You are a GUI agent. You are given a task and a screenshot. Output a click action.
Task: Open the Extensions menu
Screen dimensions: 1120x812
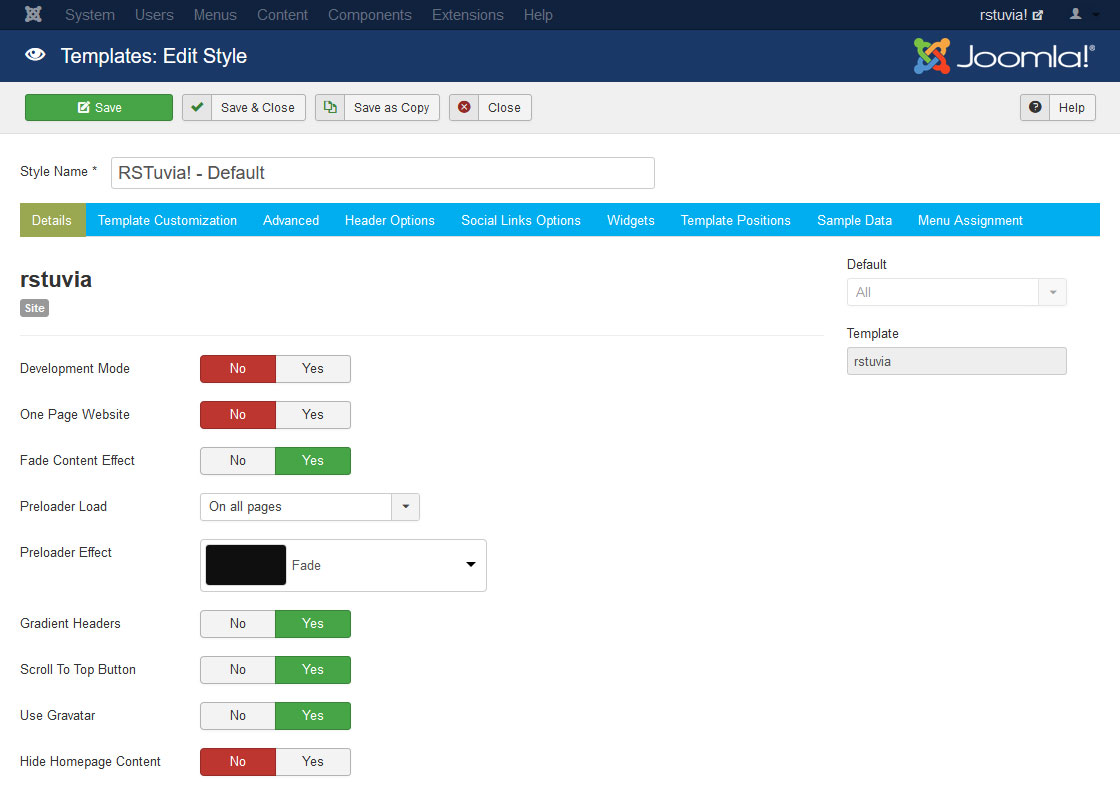click(x=468, y=14)
